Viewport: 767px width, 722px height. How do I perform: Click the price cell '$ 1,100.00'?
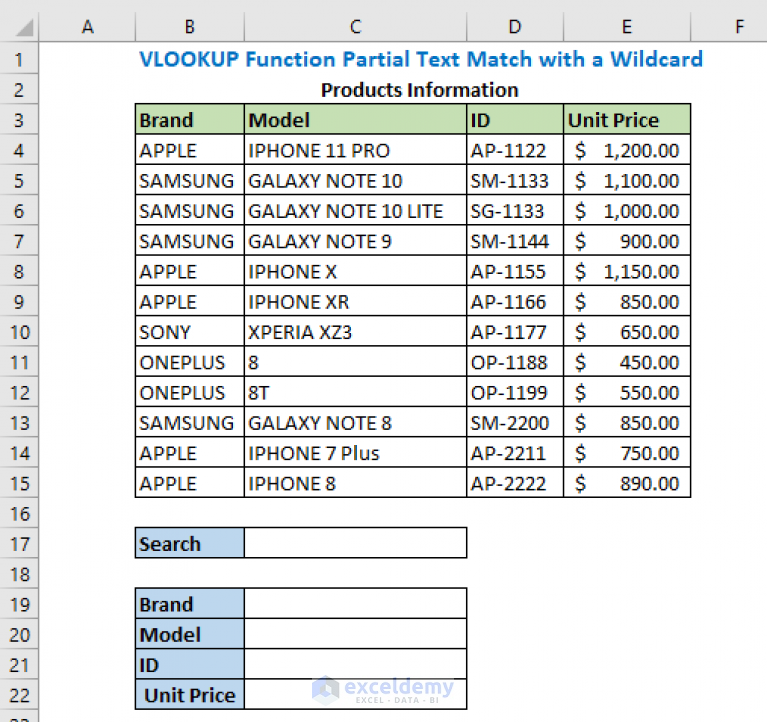click(x=627, y=180)
